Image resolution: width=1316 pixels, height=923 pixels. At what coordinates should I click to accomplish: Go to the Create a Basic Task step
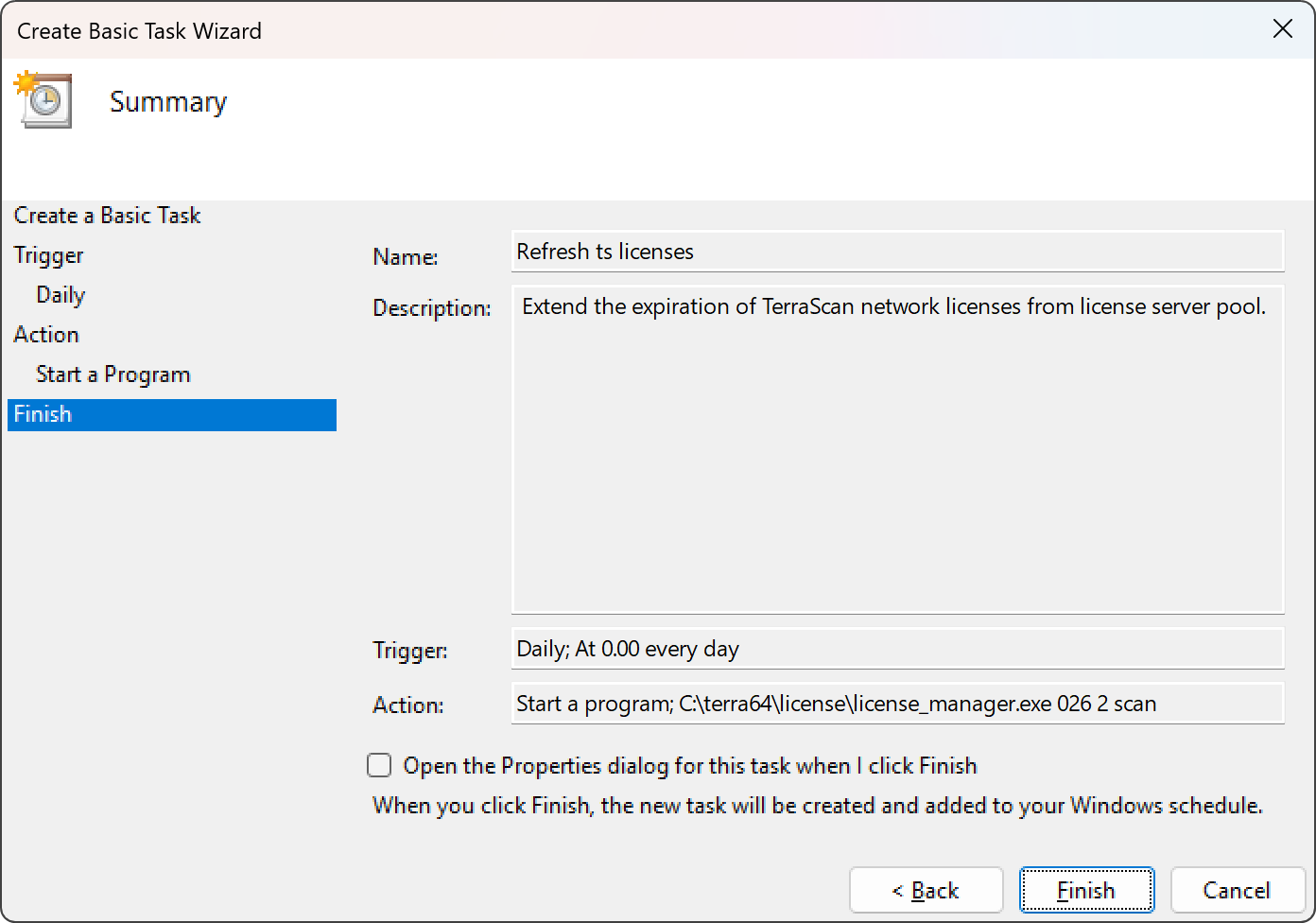click(x=107, y=216)
